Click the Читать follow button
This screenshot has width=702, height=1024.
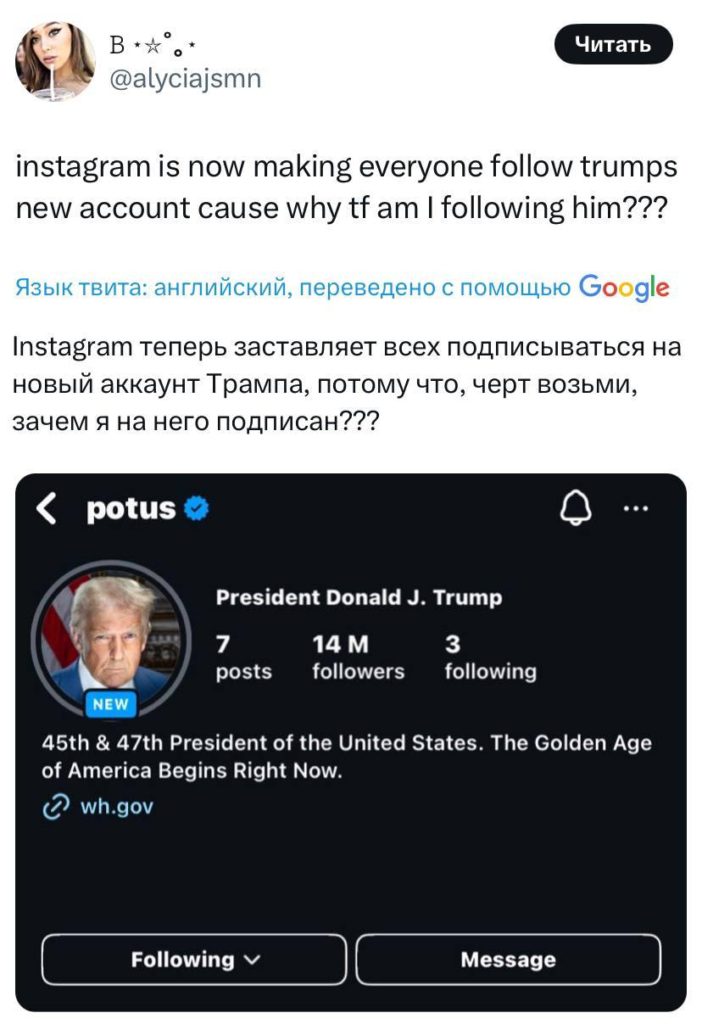tap(614, 44)
